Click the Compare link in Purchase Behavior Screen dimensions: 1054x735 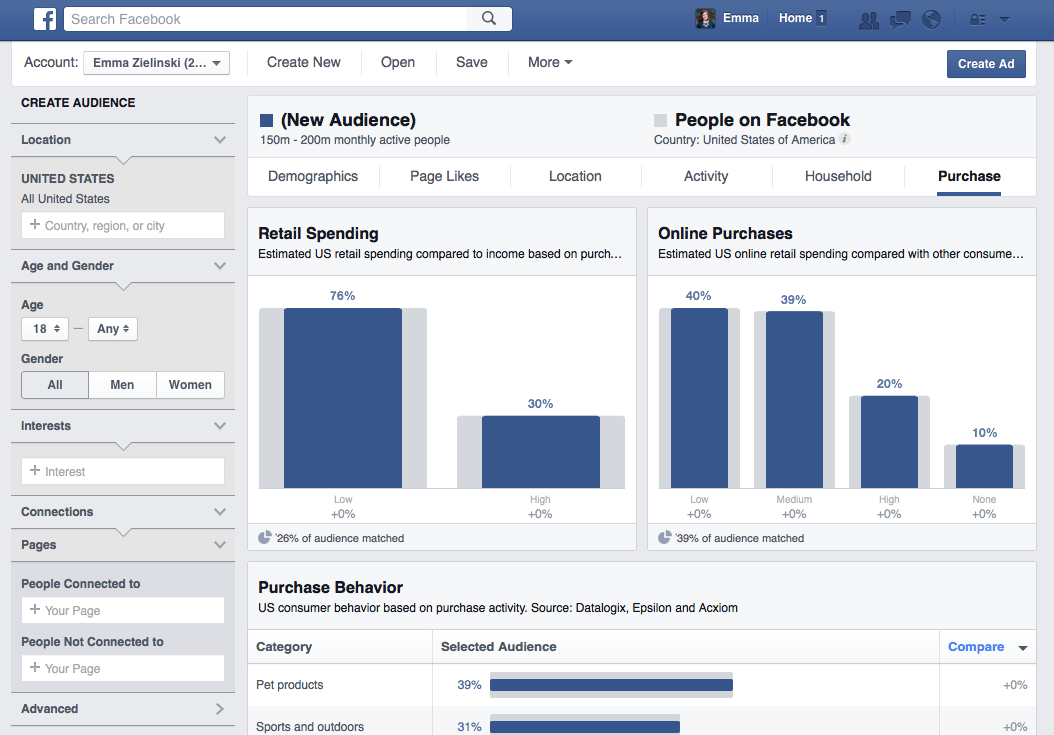coord(976,647)
